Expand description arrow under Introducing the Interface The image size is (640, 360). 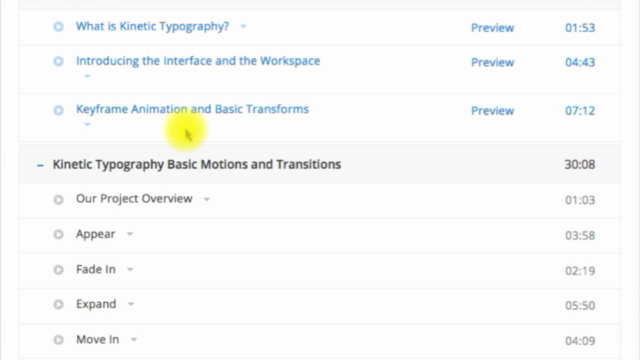point(87,76)
